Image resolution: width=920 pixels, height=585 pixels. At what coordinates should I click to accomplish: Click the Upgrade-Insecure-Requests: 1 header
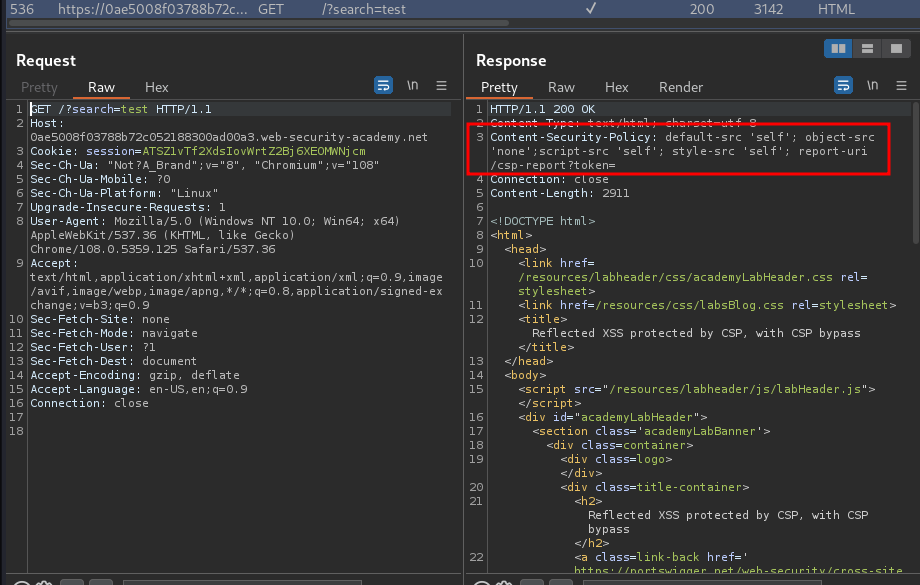(128, 207)
